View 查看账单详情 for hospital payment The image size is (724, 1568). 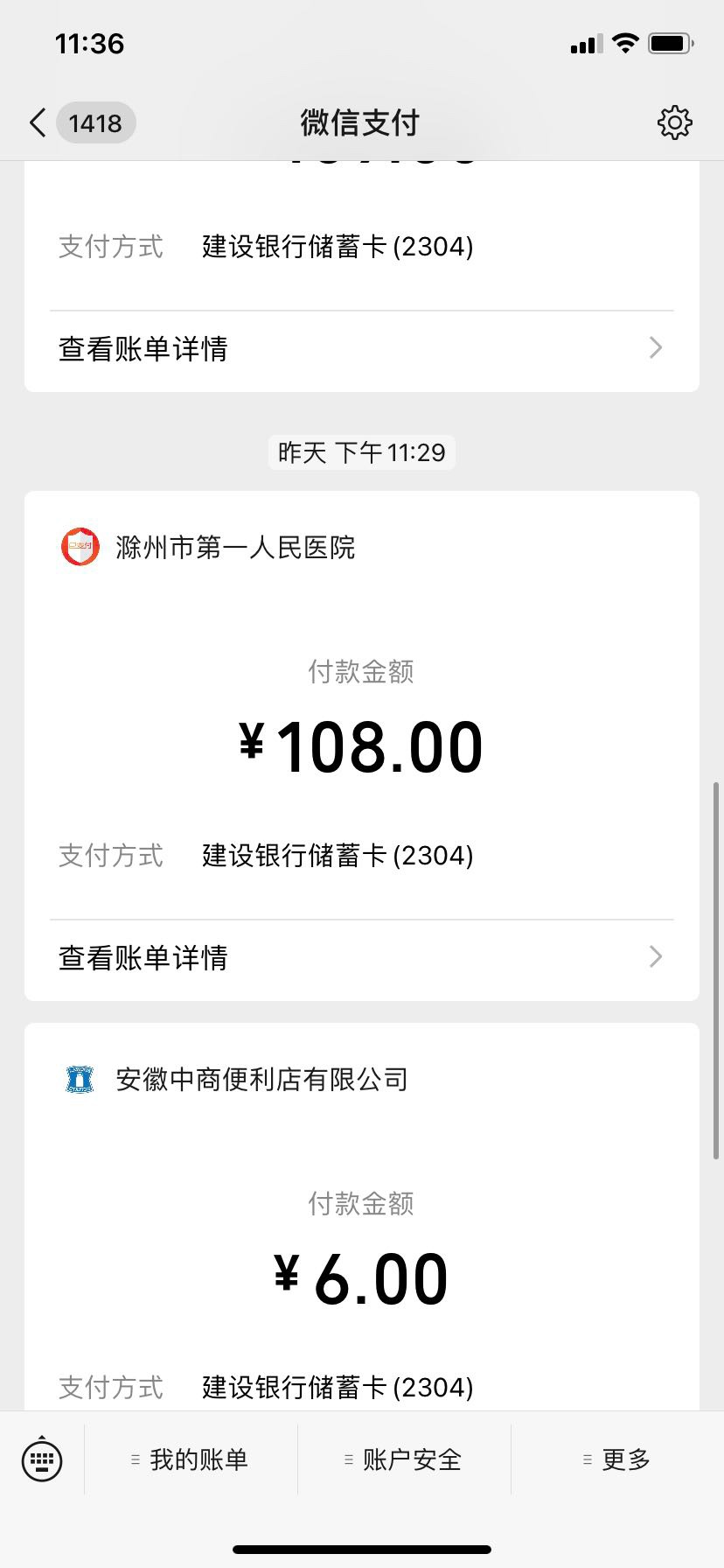[143, 958]
